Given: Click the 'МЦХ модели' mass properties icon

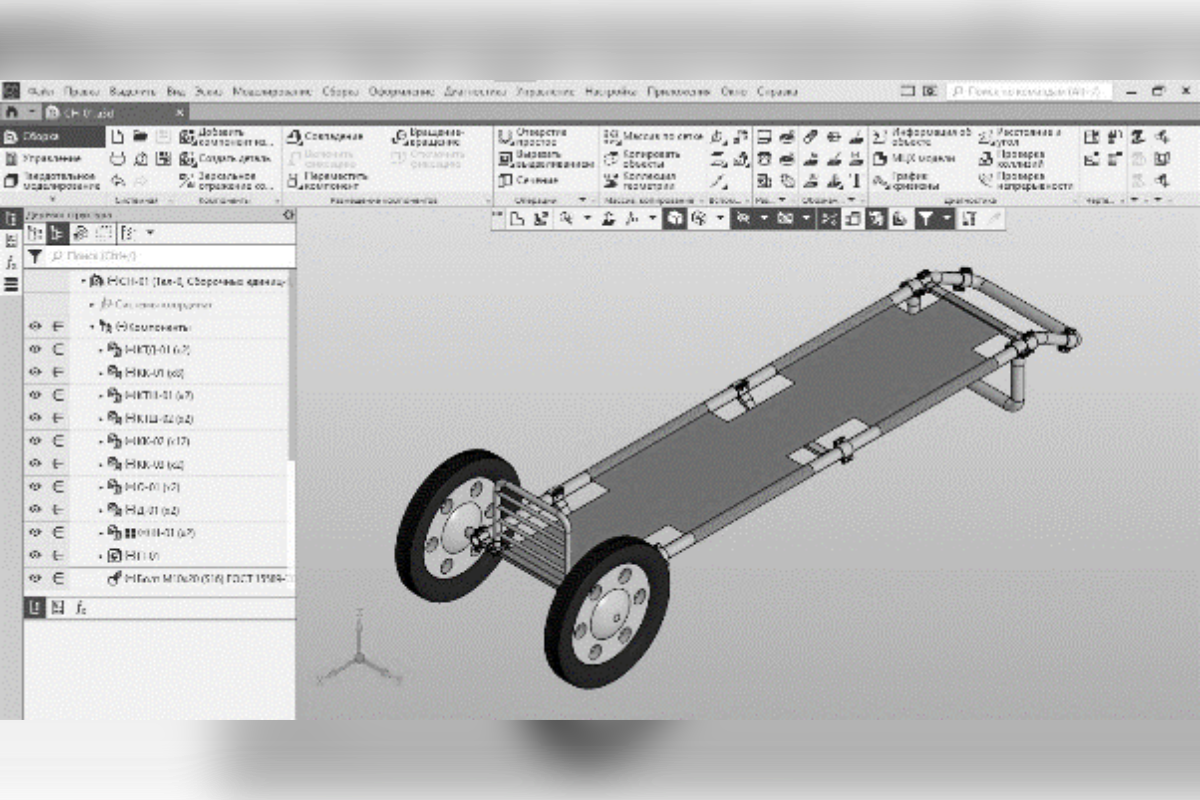Looking at the screenshot, I should coord(877,159).
